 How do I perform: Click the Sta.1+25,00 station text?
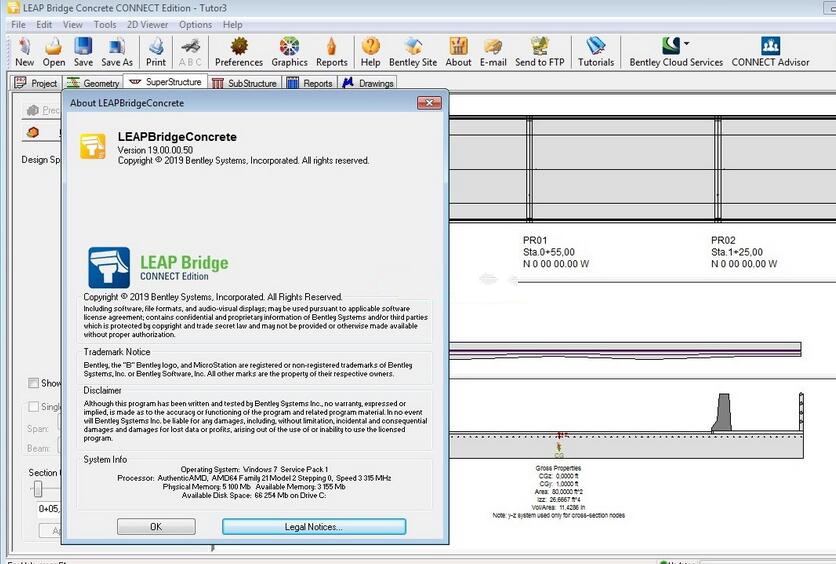(x=737, y=252)
